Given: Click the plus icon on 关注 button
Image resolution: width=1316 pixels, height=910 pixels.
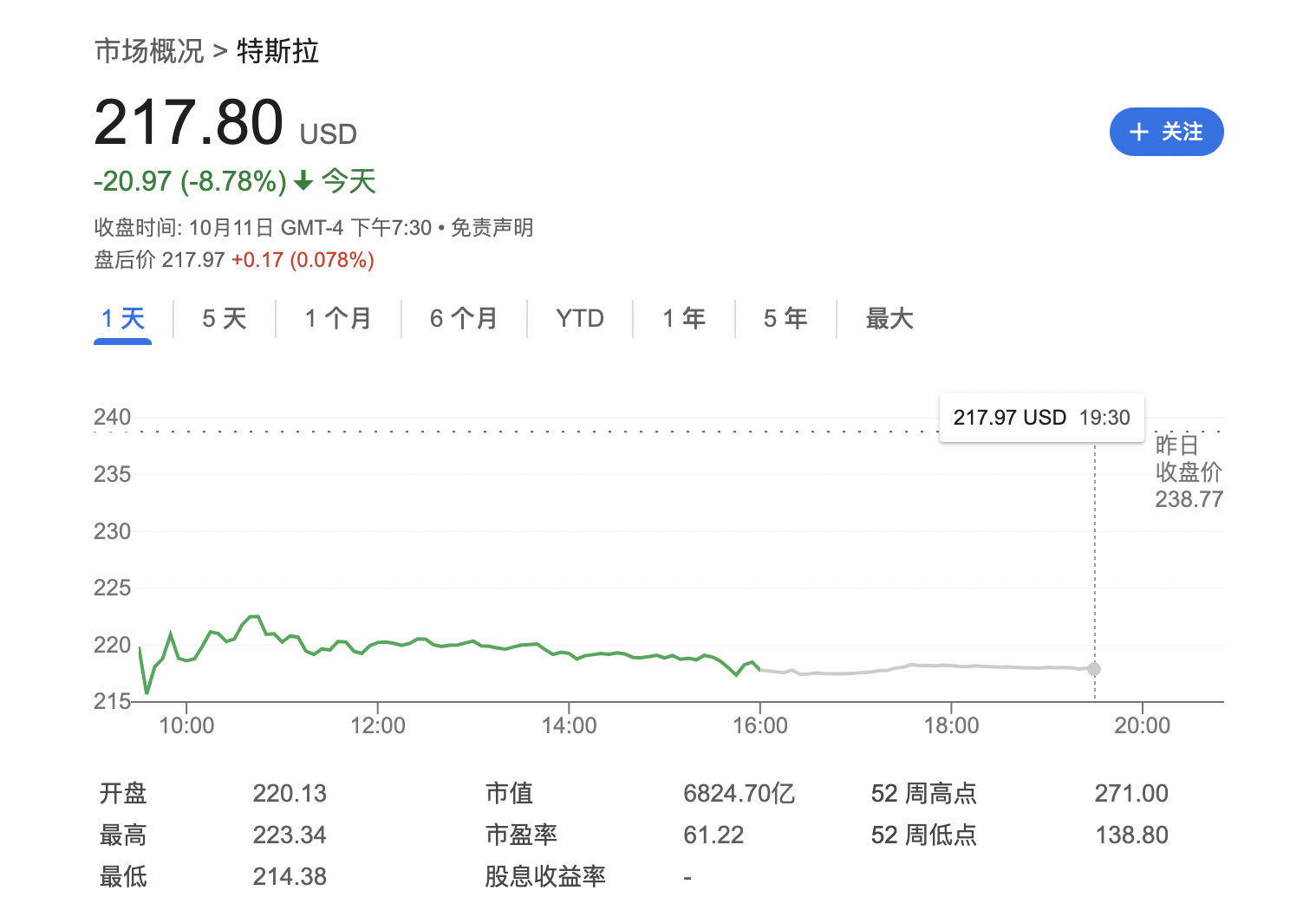Looking at the screenshot, I should coord(1139,132).
